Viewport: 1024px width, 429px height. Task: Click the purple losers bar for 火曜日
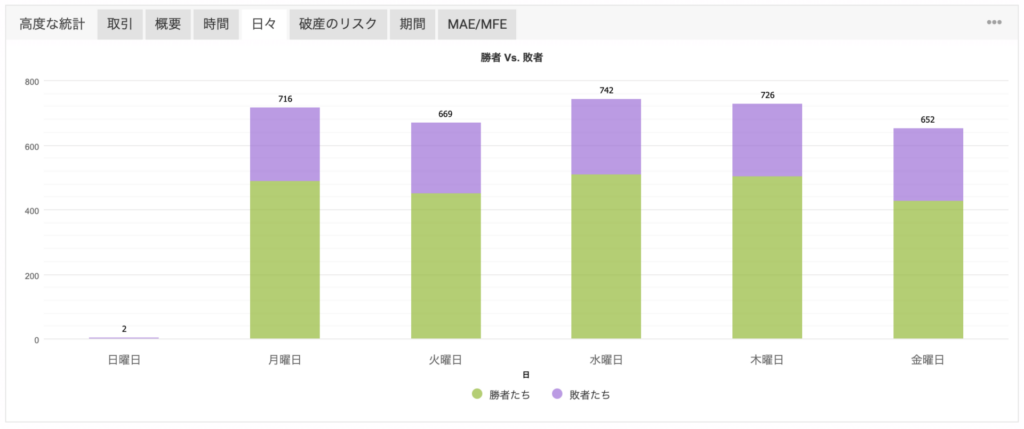point(446,158)
